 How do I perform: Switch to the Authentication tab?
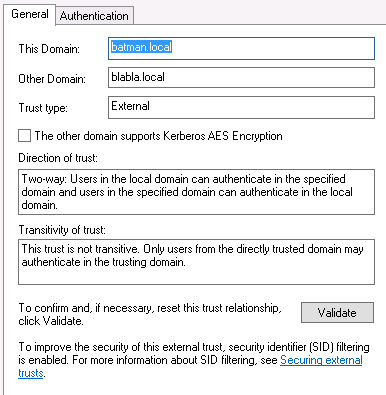tap(95, 16)
